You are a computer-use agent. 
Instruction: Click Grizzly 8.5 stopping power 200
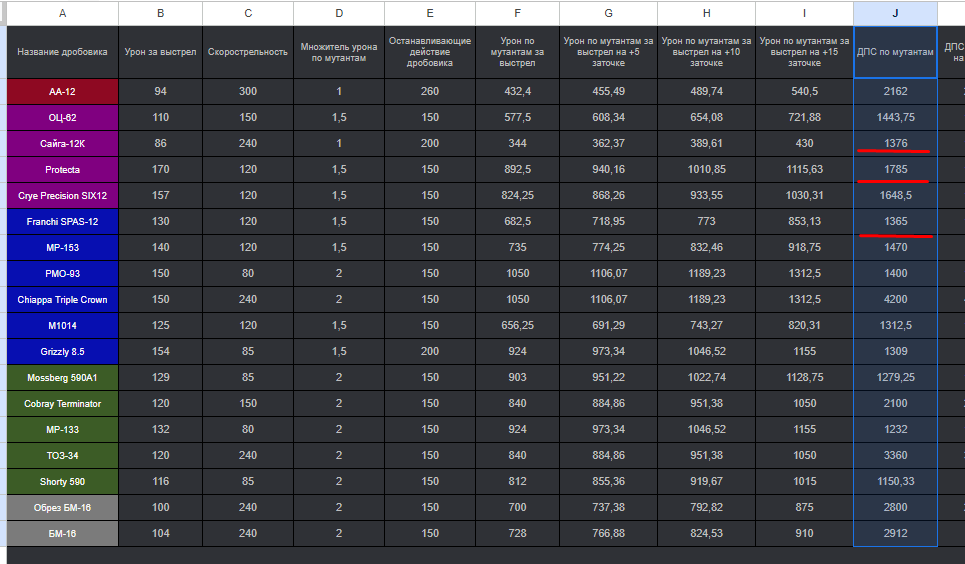(x=430, y=351)
